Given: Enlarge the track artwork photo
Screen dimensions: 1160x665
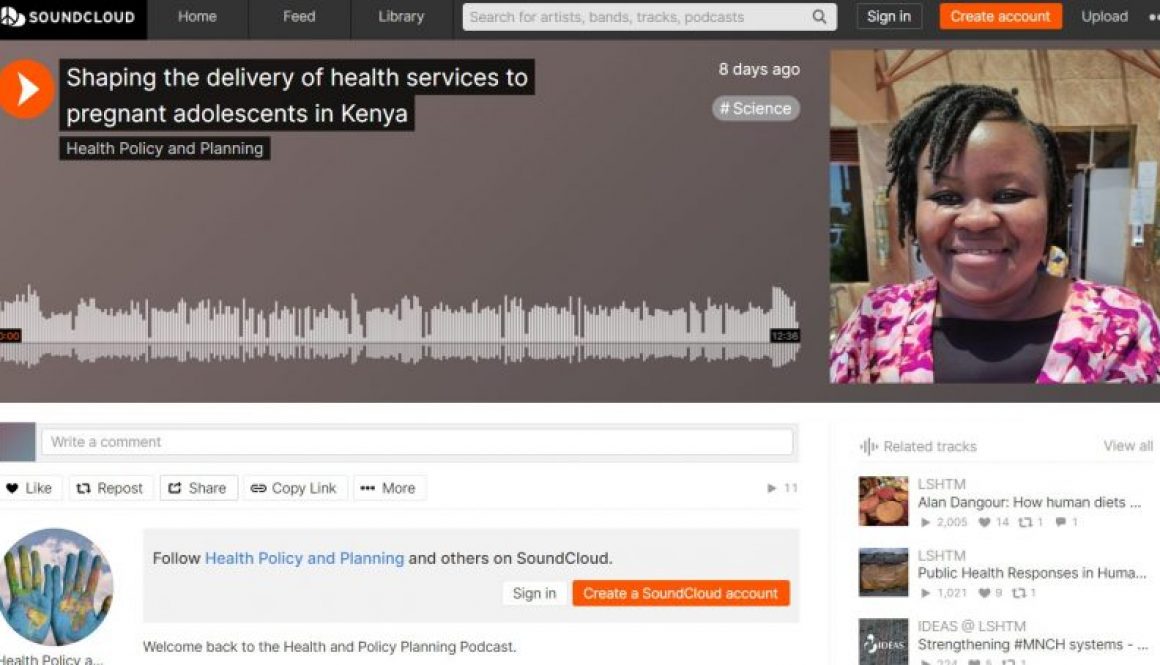Looking at the screenshot, I should (994, 217).
